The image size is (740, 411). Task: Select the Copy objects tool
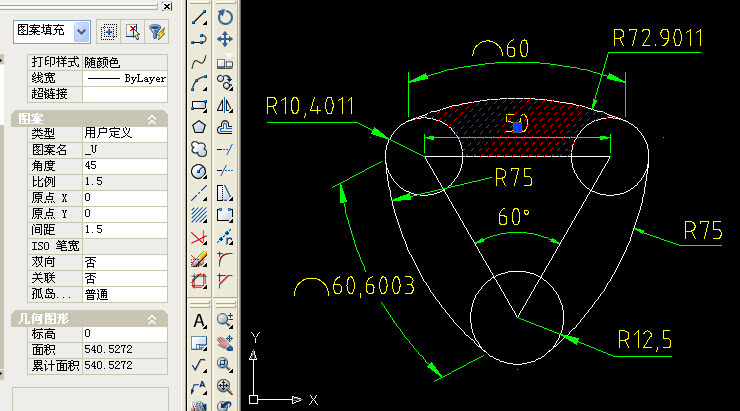coord(225,84)
